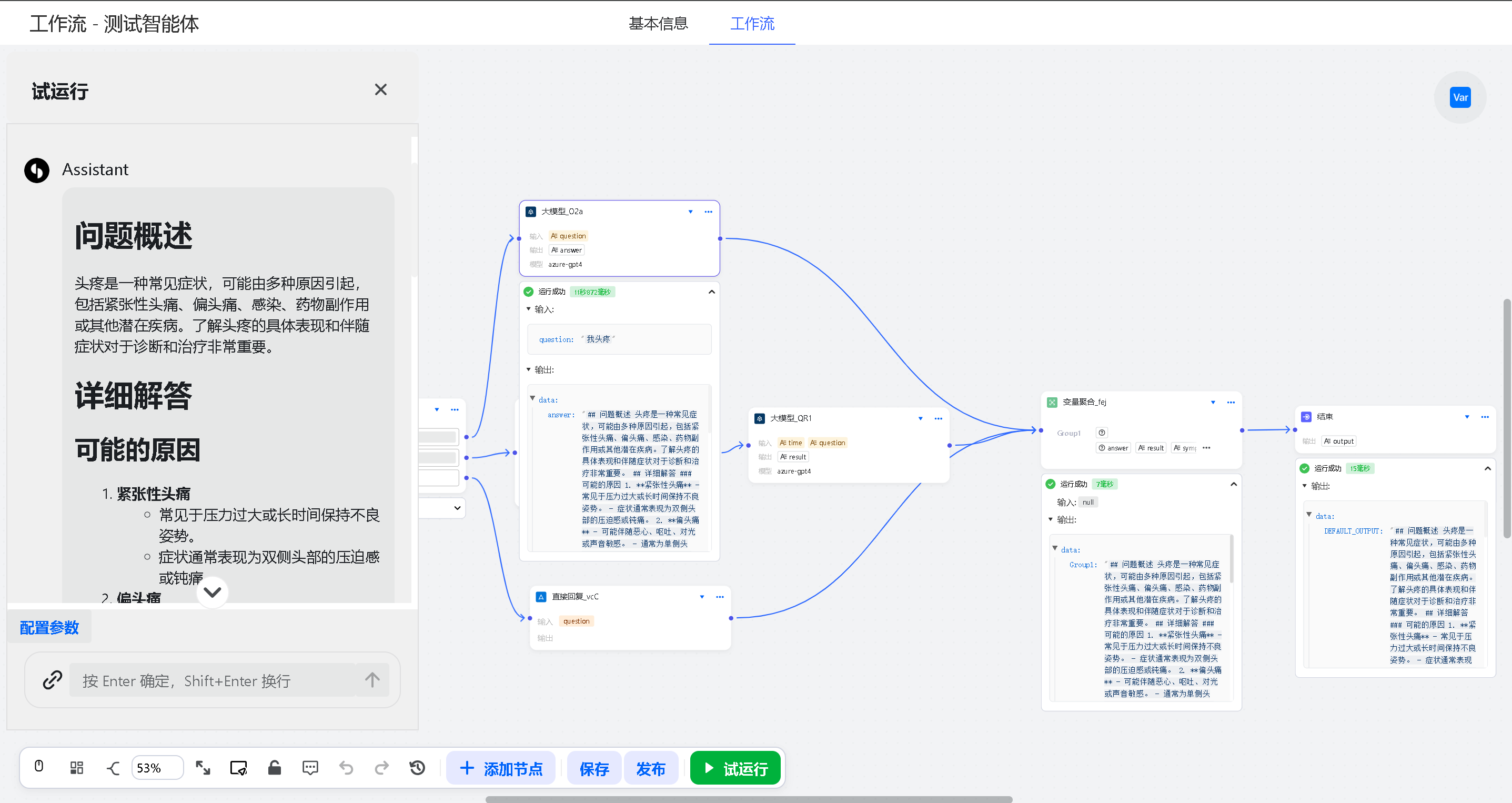
Task: Click the auto-layout grid icon
Action: [x=76, y=767]
